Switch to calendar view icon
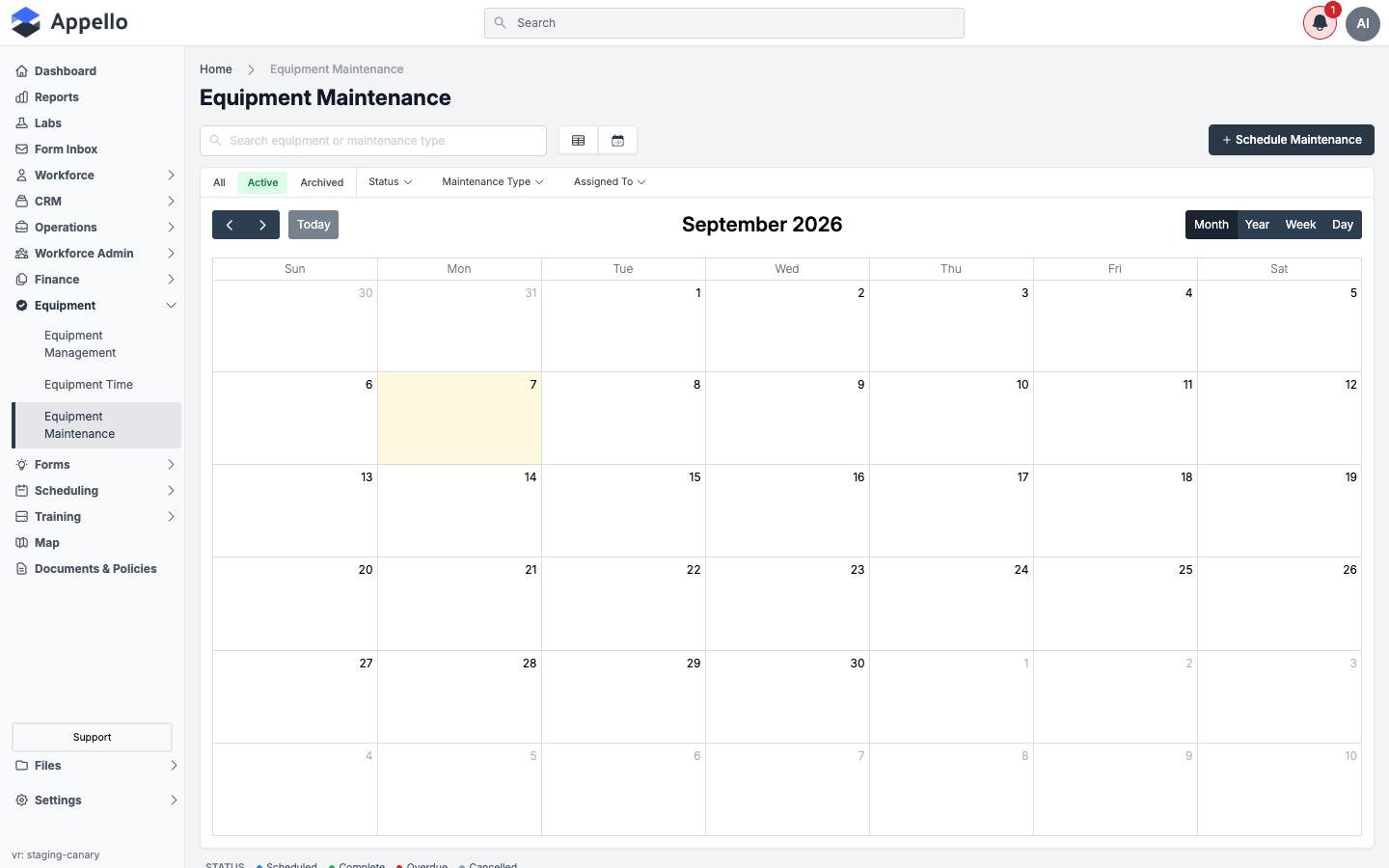 (618, 141)
